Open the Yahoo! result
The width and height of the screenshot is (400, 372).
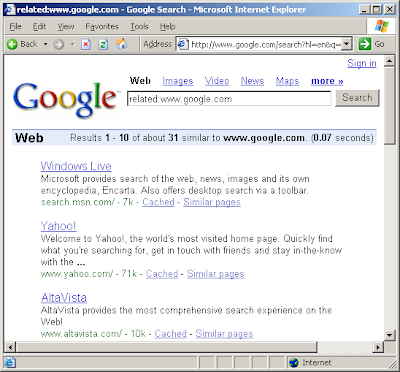point(58,226)
